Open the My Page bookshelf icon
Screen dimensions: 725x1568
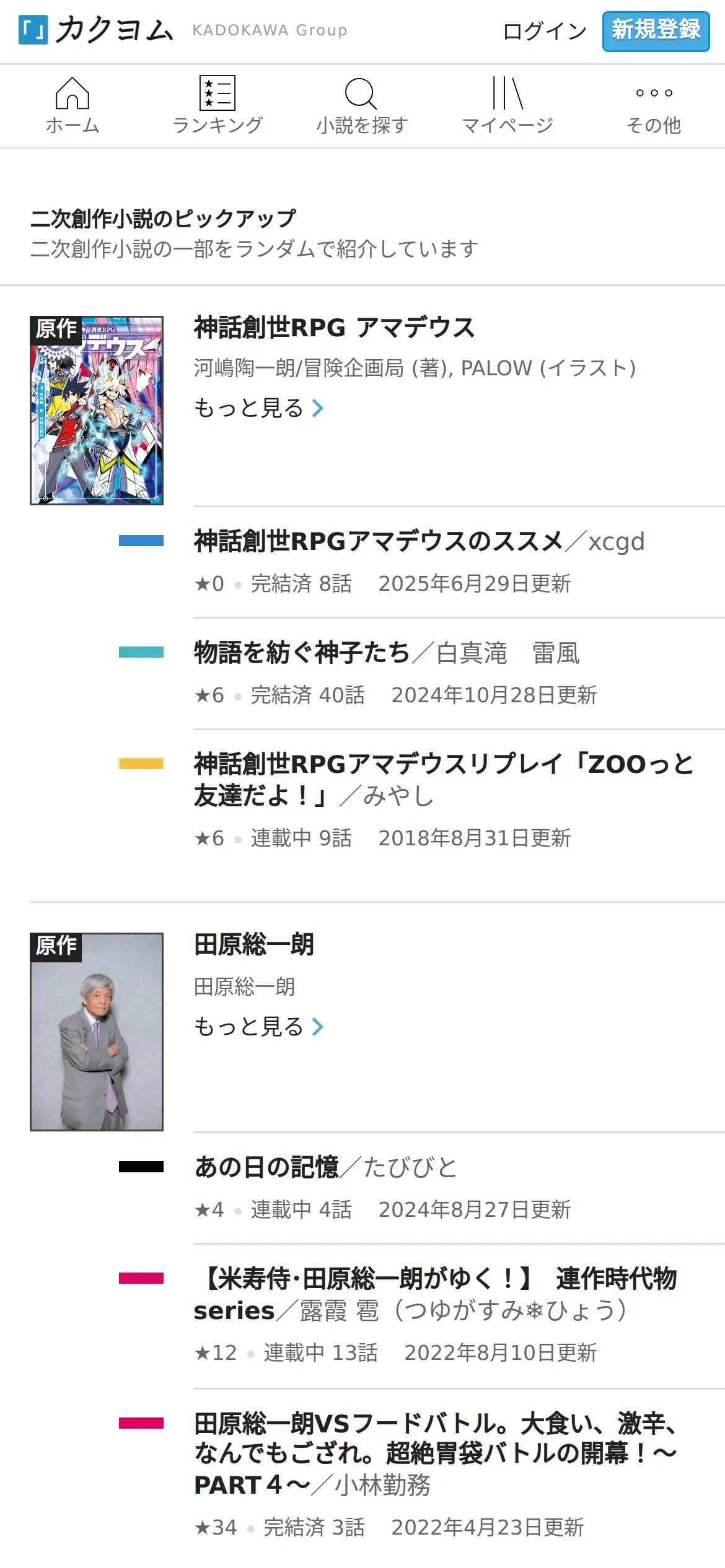[x=507, y=93]
